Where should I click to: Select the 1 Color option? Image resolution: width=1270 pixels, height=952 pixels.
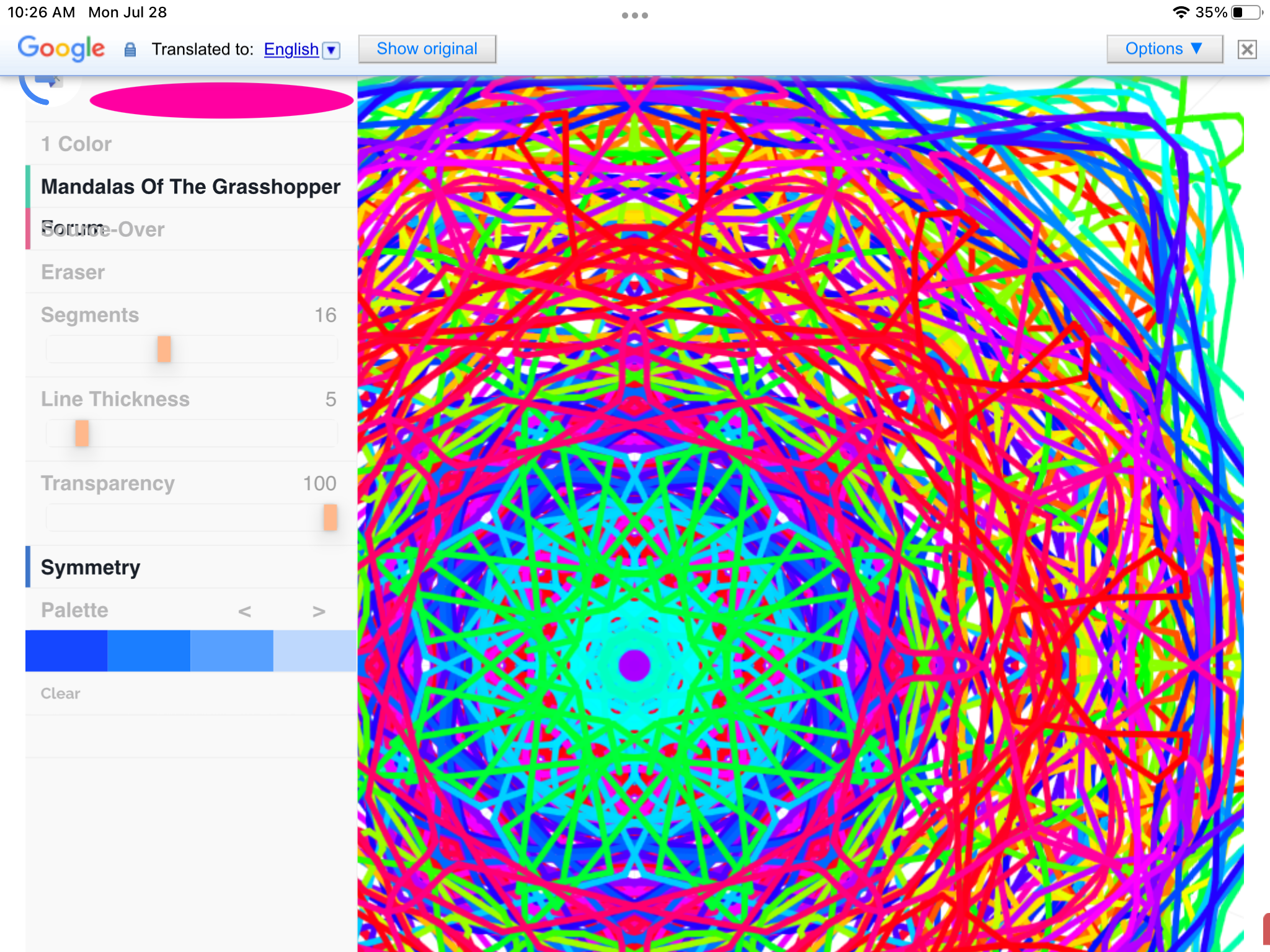click(191, 144)
